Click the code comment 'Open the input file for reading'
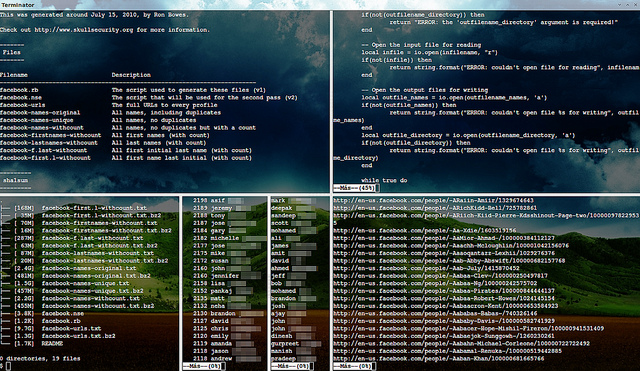640x371 pixels. pos(421,45)
